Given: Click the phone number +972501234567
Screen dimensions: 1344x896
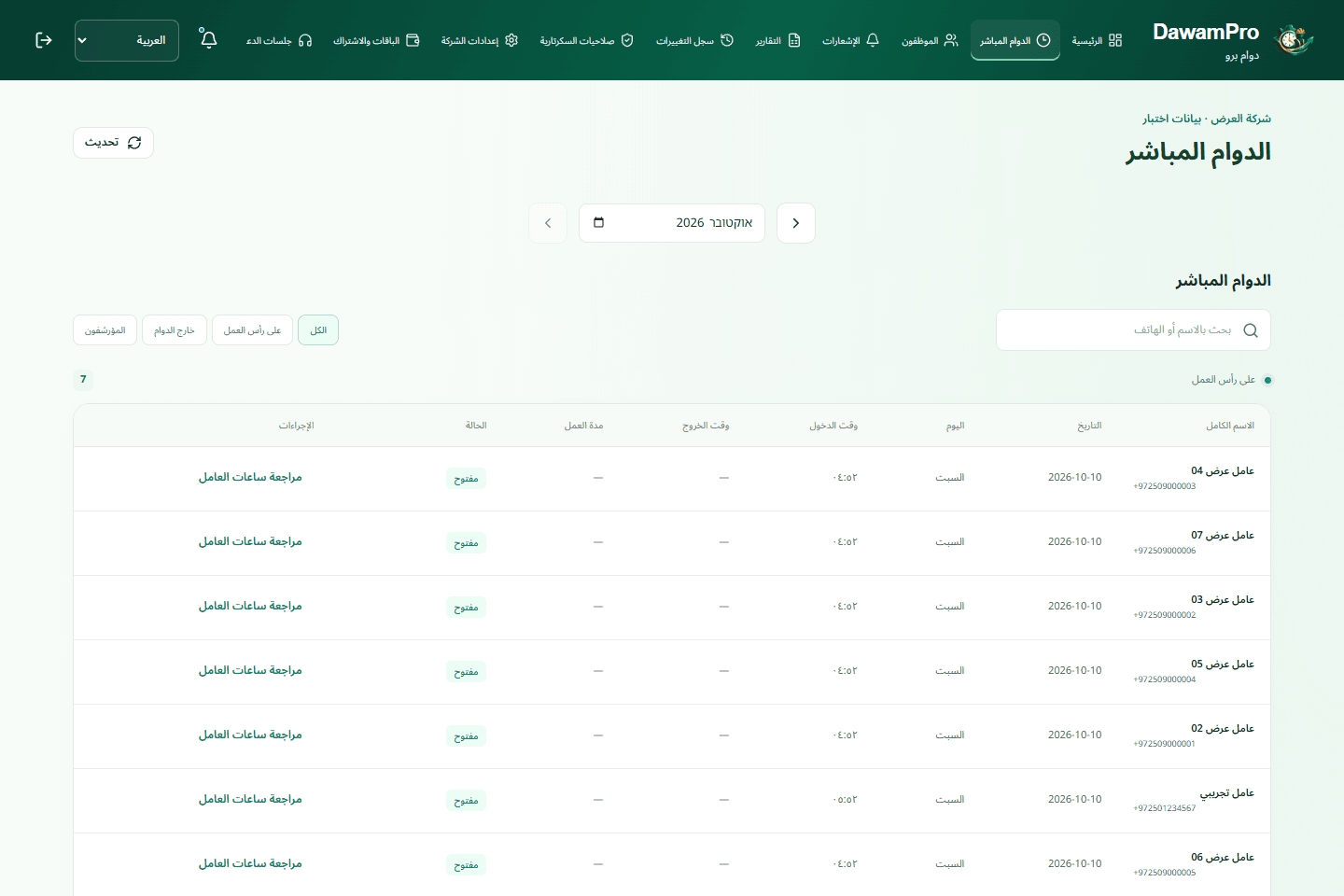Looking at the screenshot, I should click(1165, 808).
